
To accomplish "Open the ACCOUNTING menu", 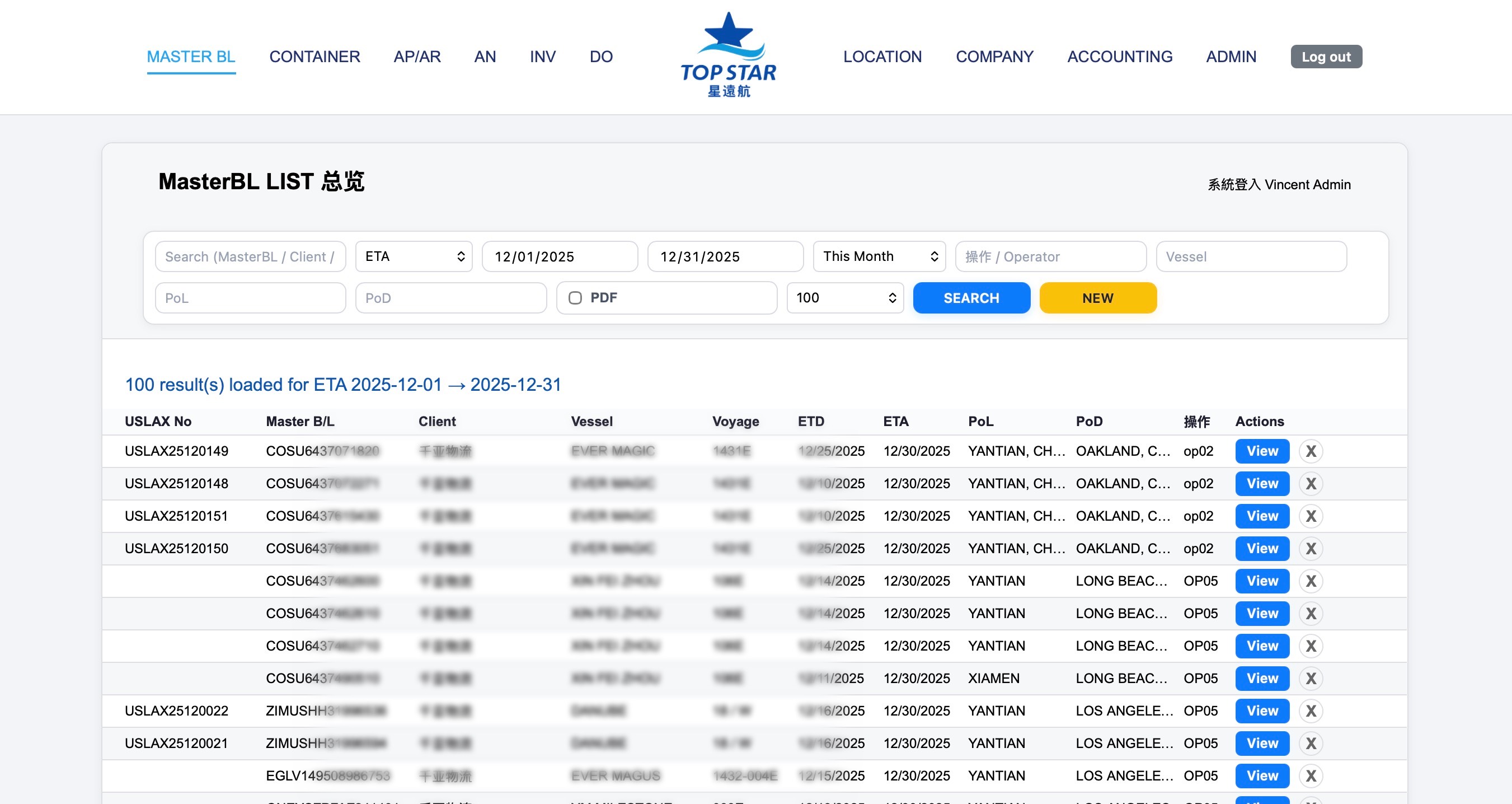I will 1119,57.
